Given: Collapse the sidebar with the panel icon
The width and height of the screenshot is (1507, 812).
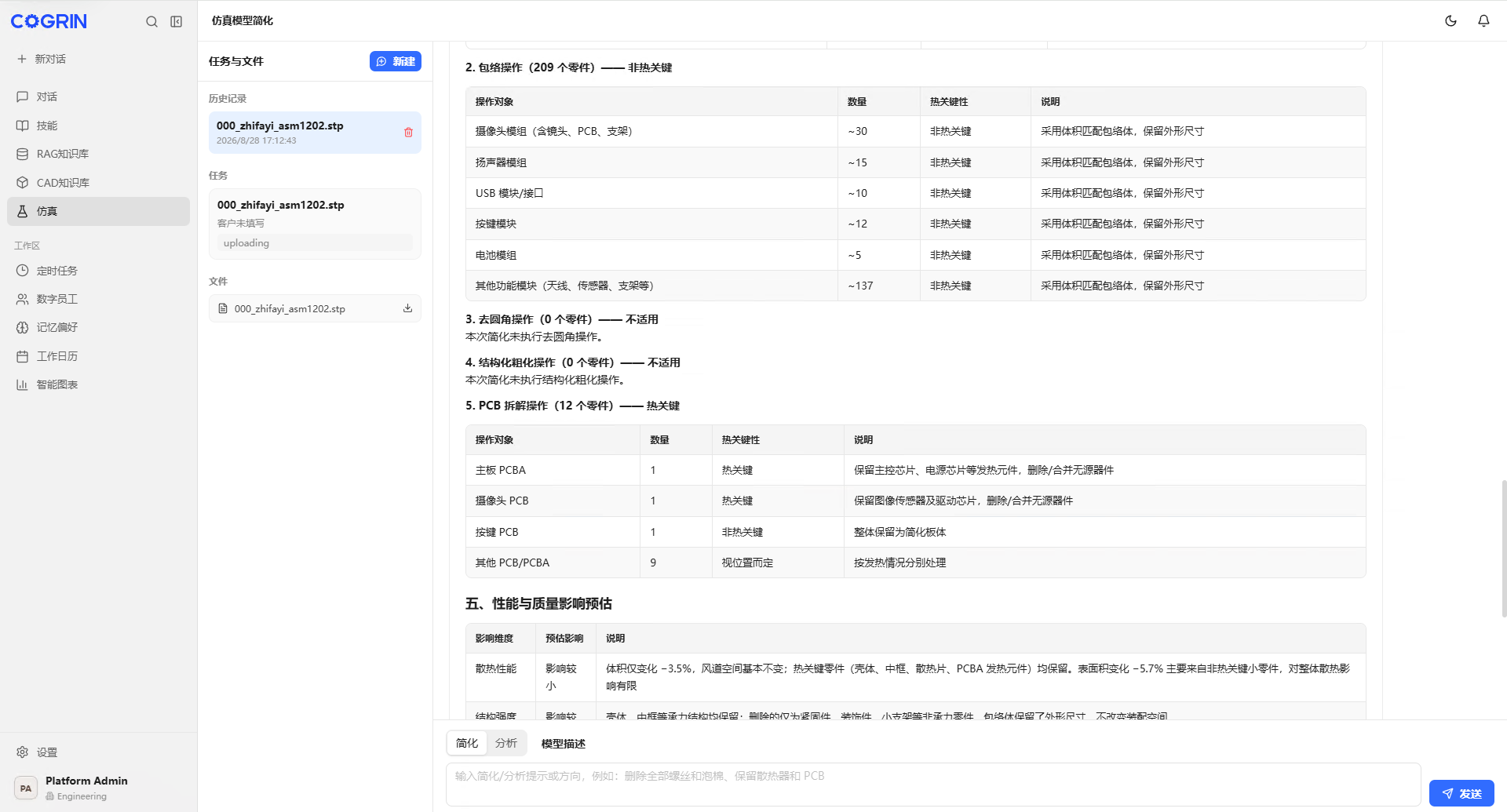Looking at the screenshot, I should [177, 21].
